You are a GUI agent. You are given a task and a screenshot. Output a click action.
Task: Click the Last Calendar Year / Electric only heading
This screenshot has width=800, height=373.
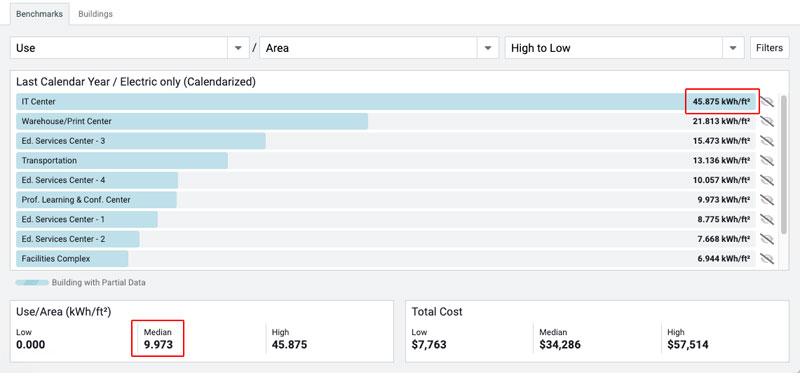(x=136, y=82)
